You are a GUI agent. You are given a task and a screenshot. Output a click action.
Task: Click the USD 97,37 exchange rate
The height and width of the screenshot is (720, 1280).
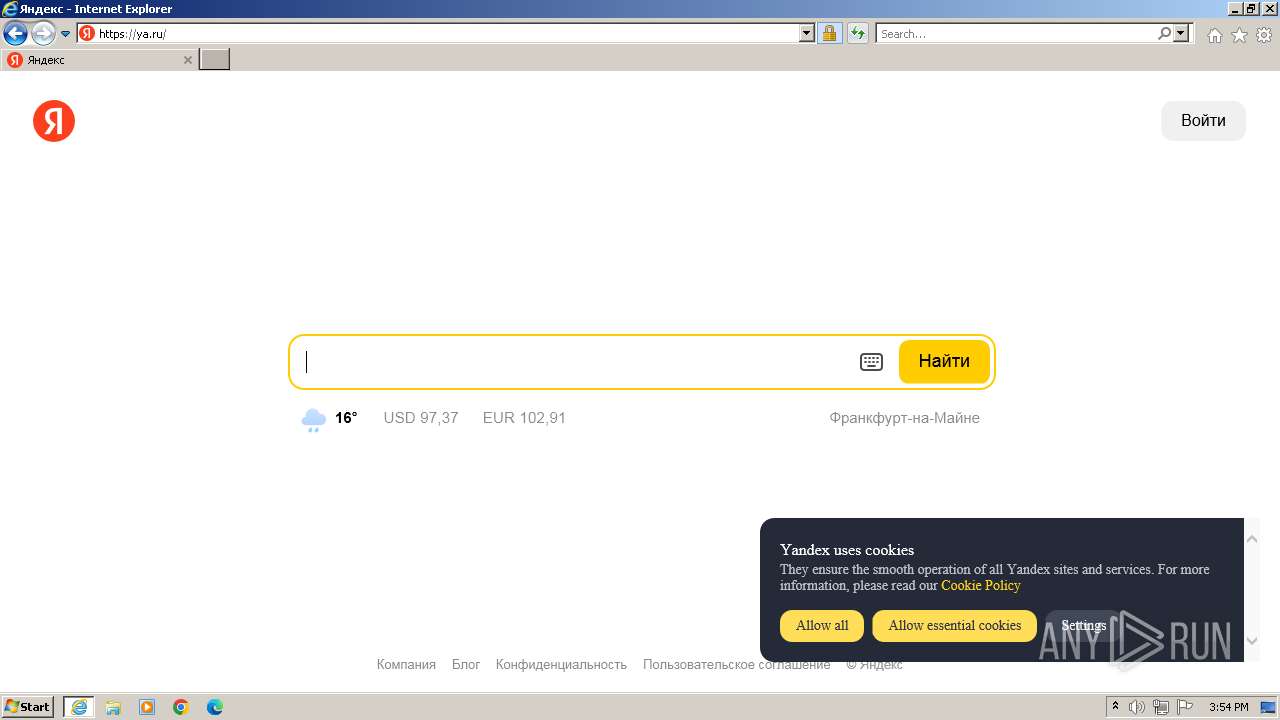tap(421, 418)
